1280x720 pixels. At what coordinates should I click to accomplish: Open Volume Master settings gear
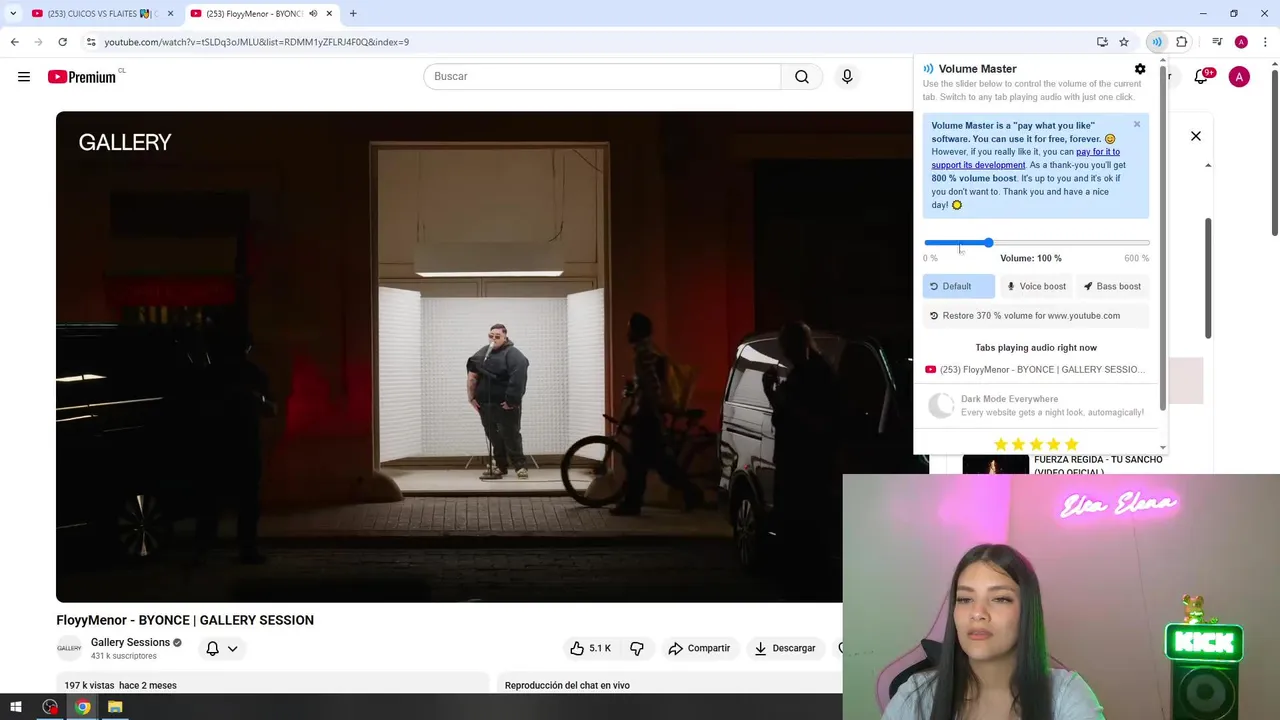coord(1140,69)
